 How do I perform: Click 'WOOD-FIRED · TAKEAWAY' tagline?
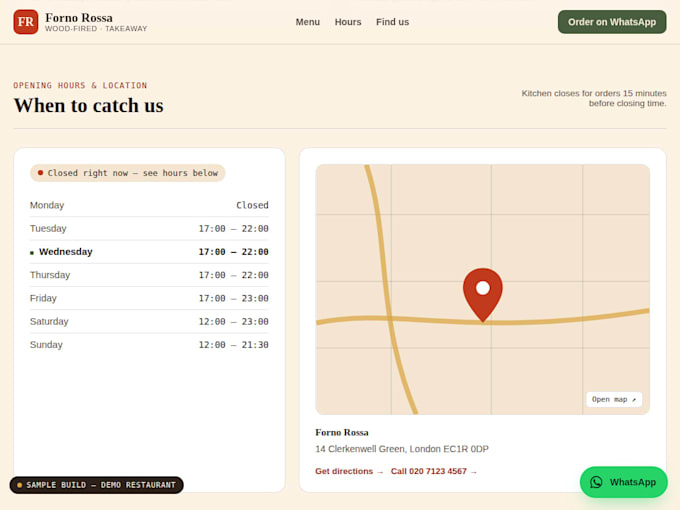(96, 29)
